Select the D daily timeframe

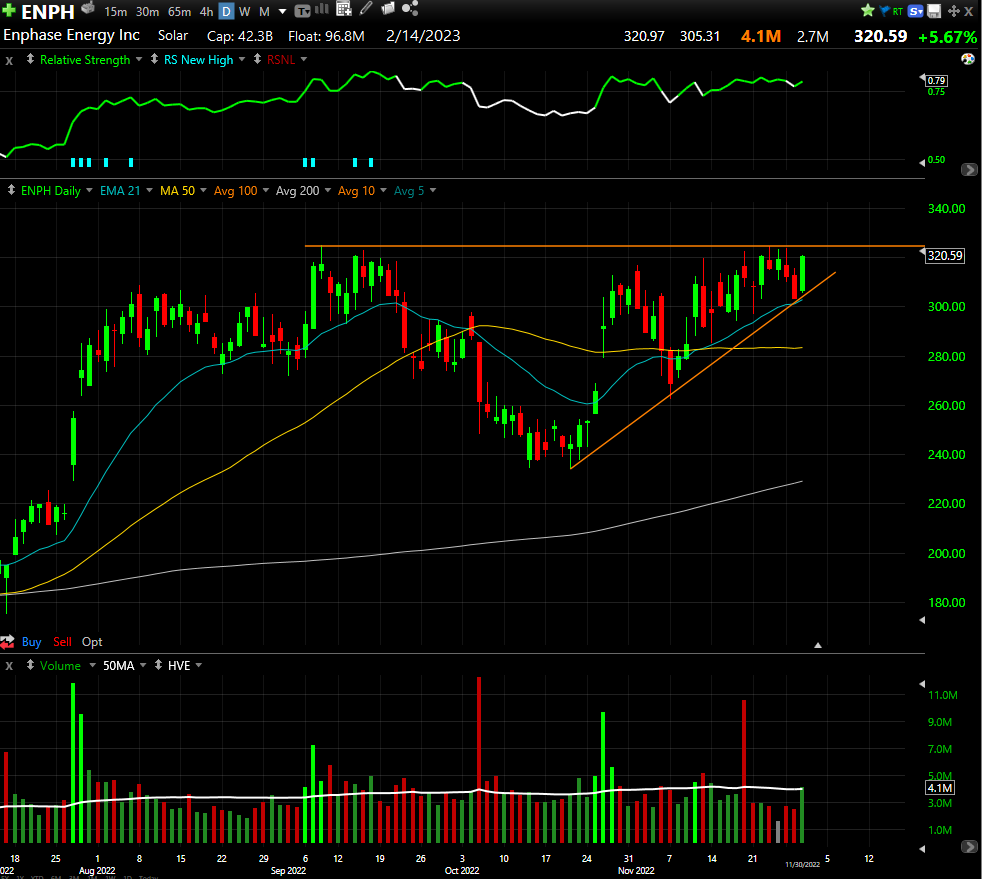click(x=227, y=12)
